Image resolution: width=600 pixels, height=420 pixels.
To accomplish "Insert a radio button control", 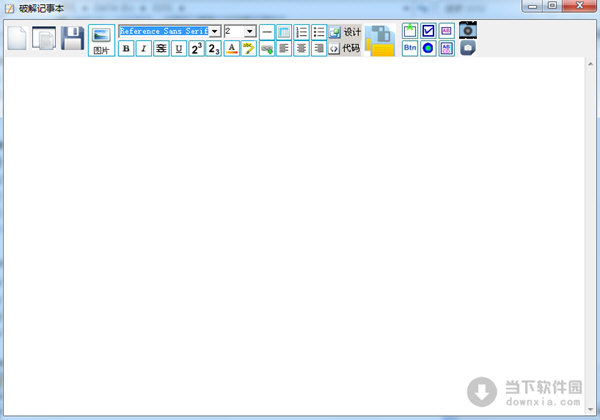I will (x=428, y=48).
